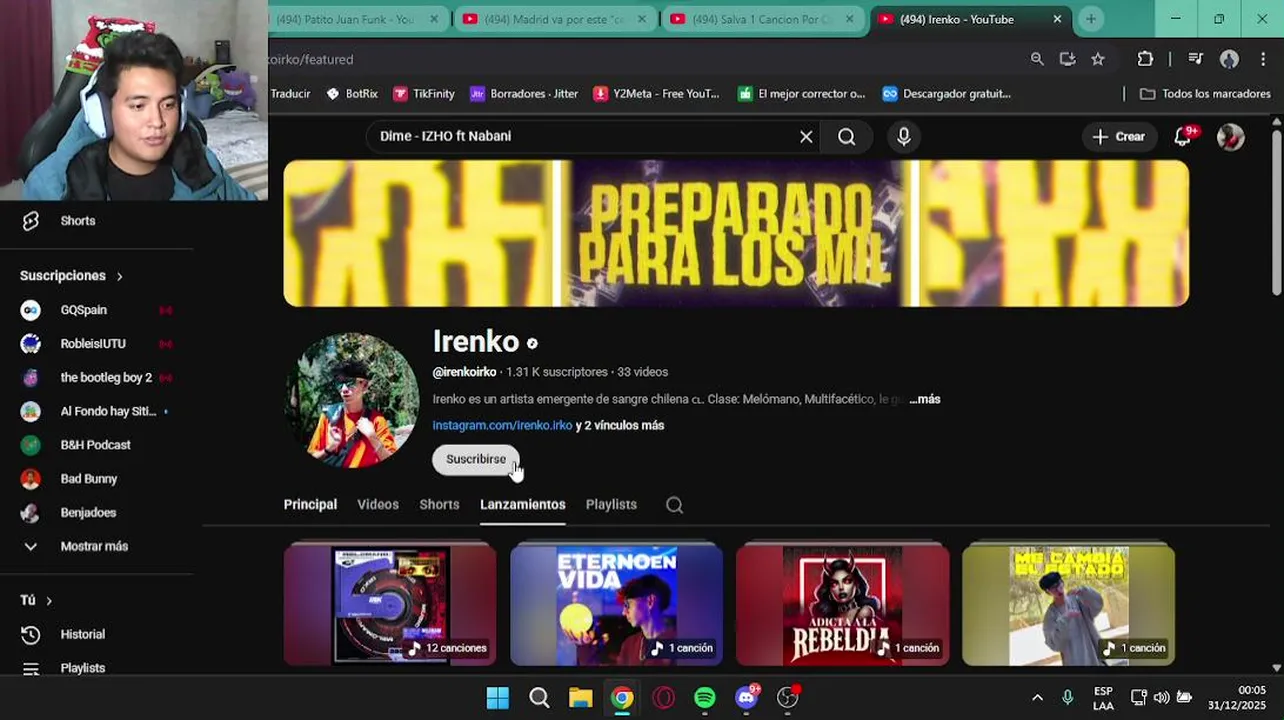
Task: Switch to the Salva 1 Cancion tab
Action: pyautogui.click(x=763, y=19)
